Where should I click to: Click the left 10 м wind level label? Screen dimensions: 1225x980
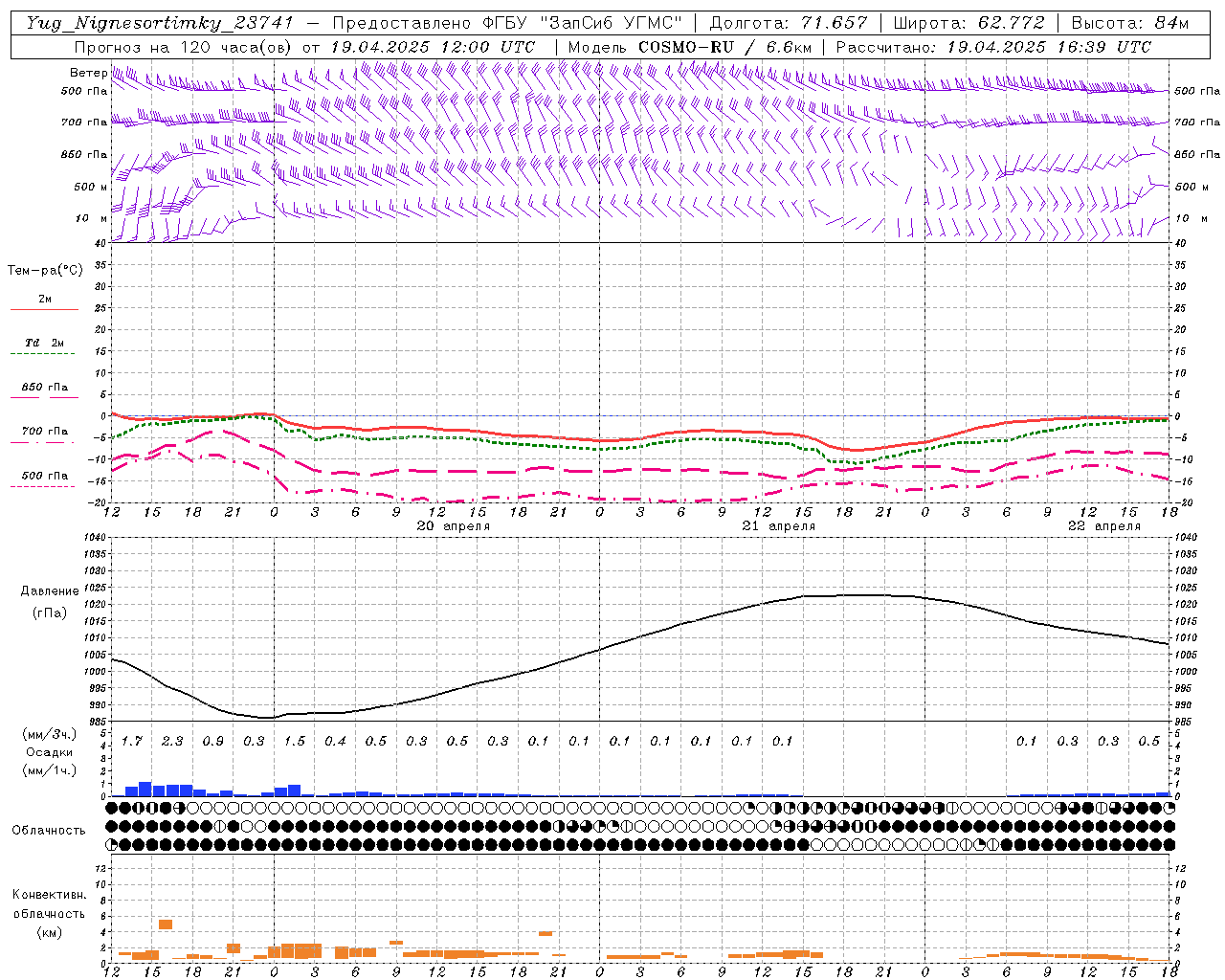[92, 218]
